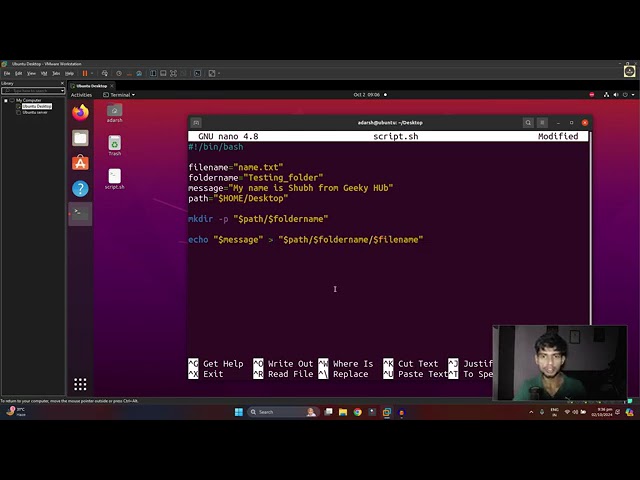Viewport: 640px width, 480px height.
Task: Enter VMware full screen mode
Action: point(173,73)
